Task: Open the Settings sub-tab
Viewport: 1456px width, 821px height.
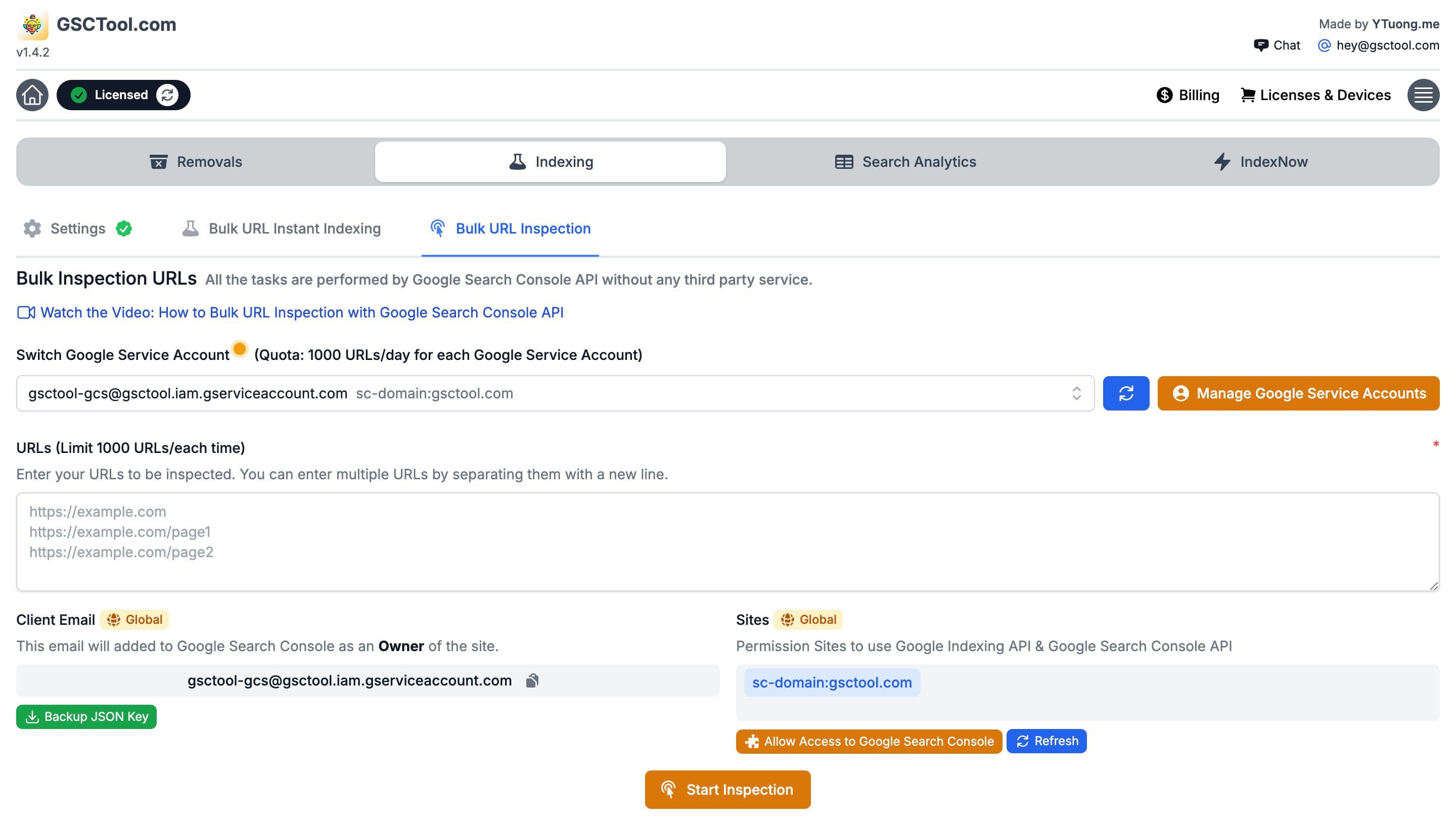Action: tap(77, 229)
